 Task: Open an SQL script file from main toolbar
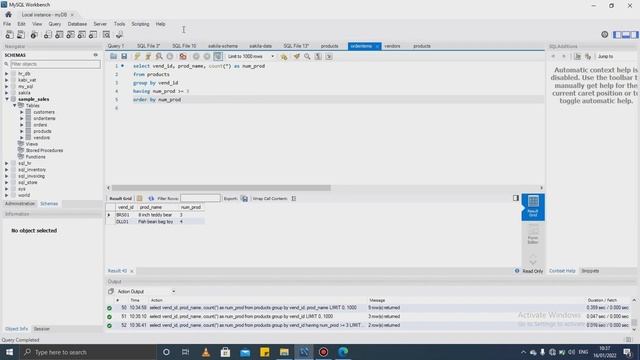coord(20,35)
